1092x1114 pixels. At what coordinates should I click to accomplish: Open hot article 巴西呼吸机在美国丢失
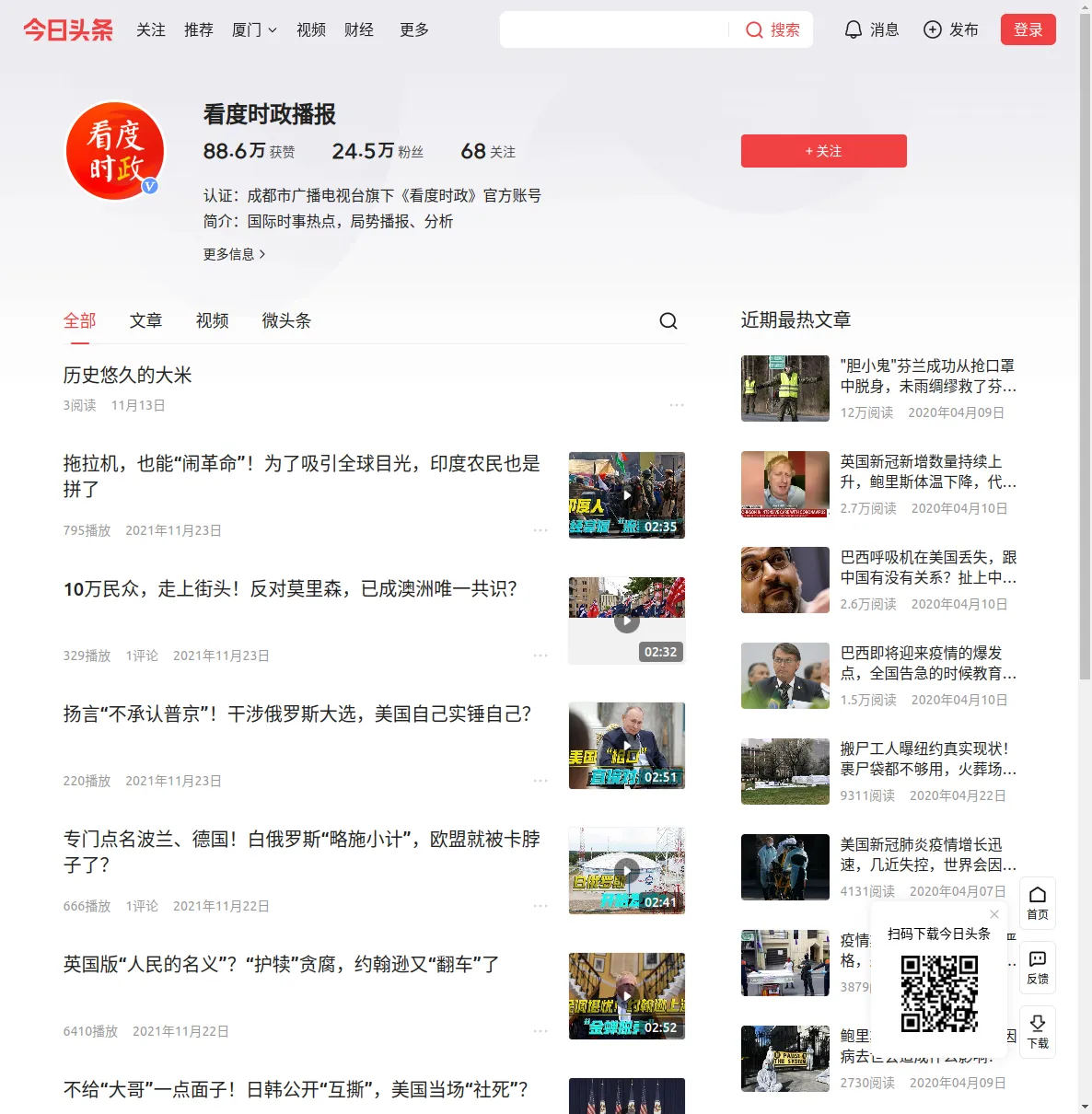pos(929,567)
